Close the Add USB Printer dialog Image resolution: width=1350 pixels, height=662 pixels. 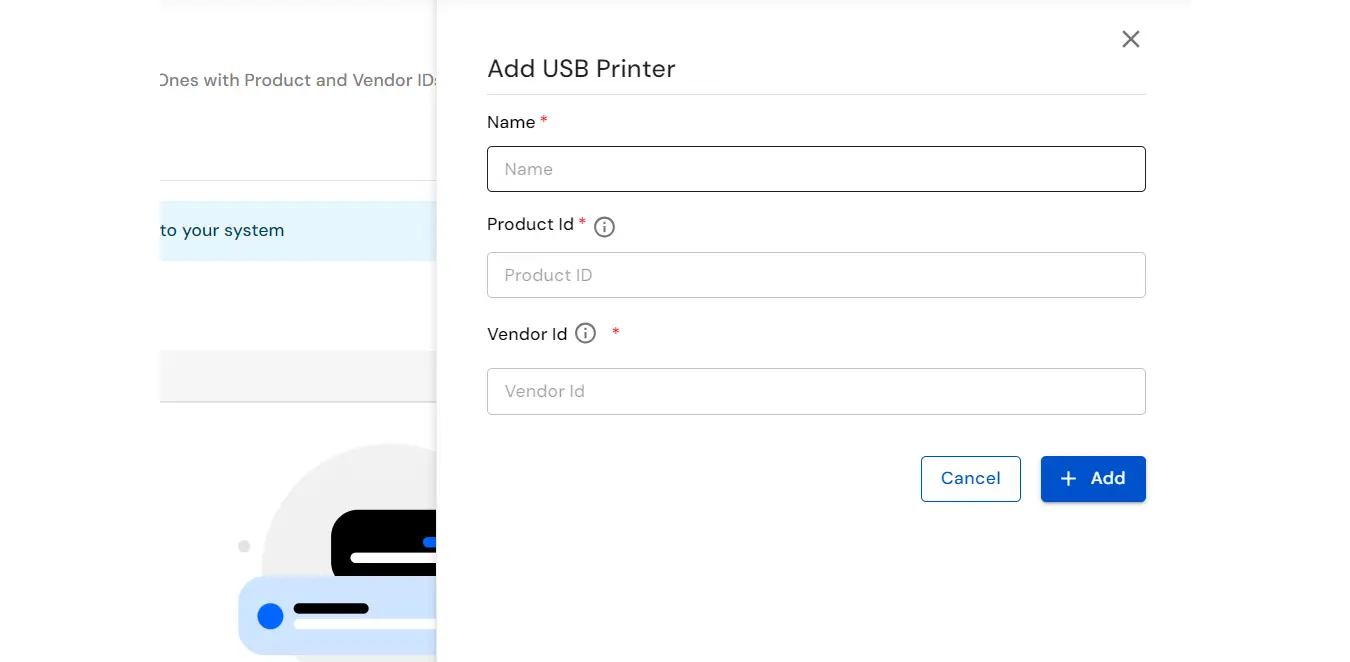tap(1130, 39)
